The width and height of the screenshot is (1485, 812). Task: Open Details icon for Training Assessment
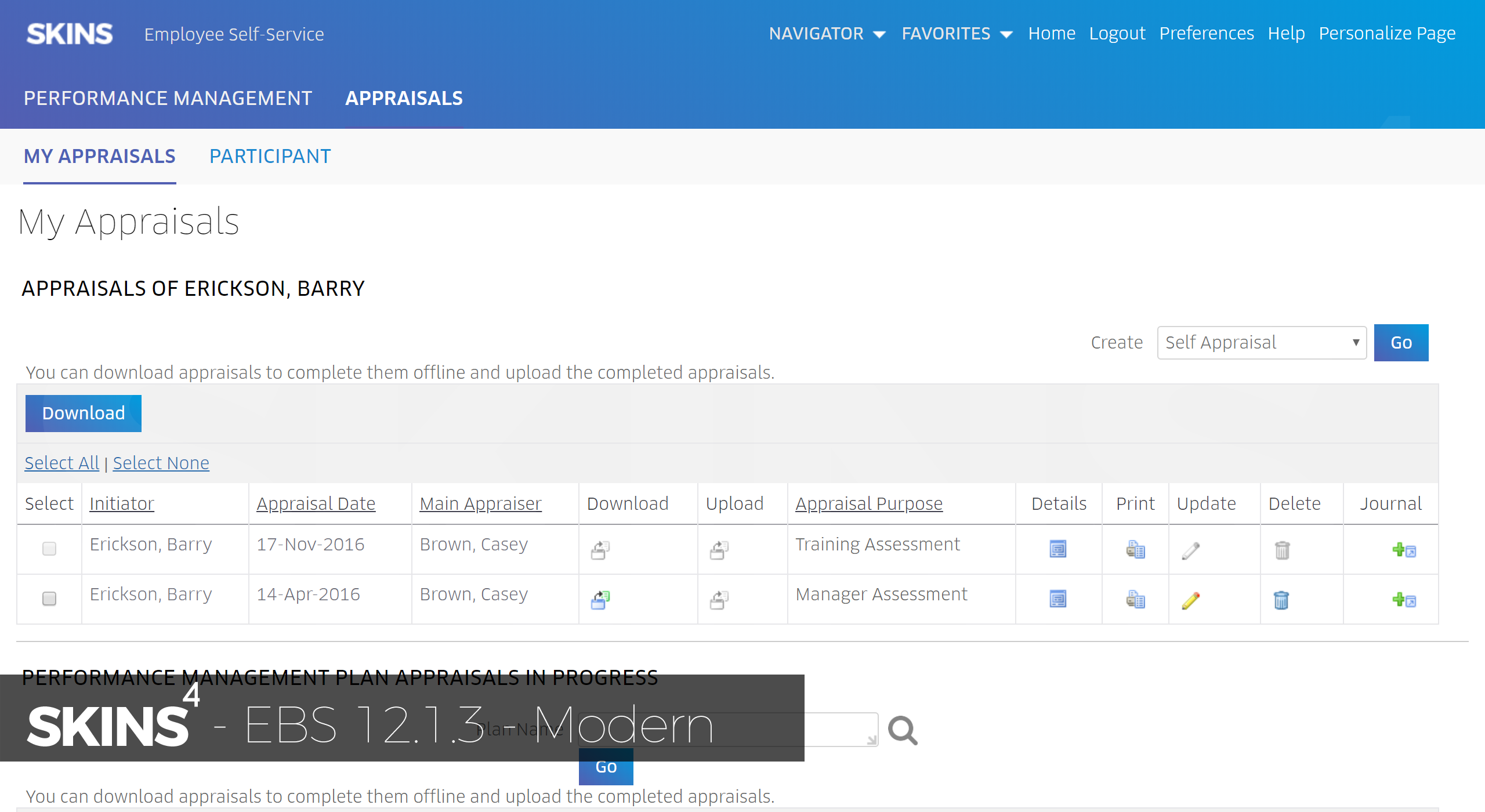pyautogui.click(x=1058, y=549)
